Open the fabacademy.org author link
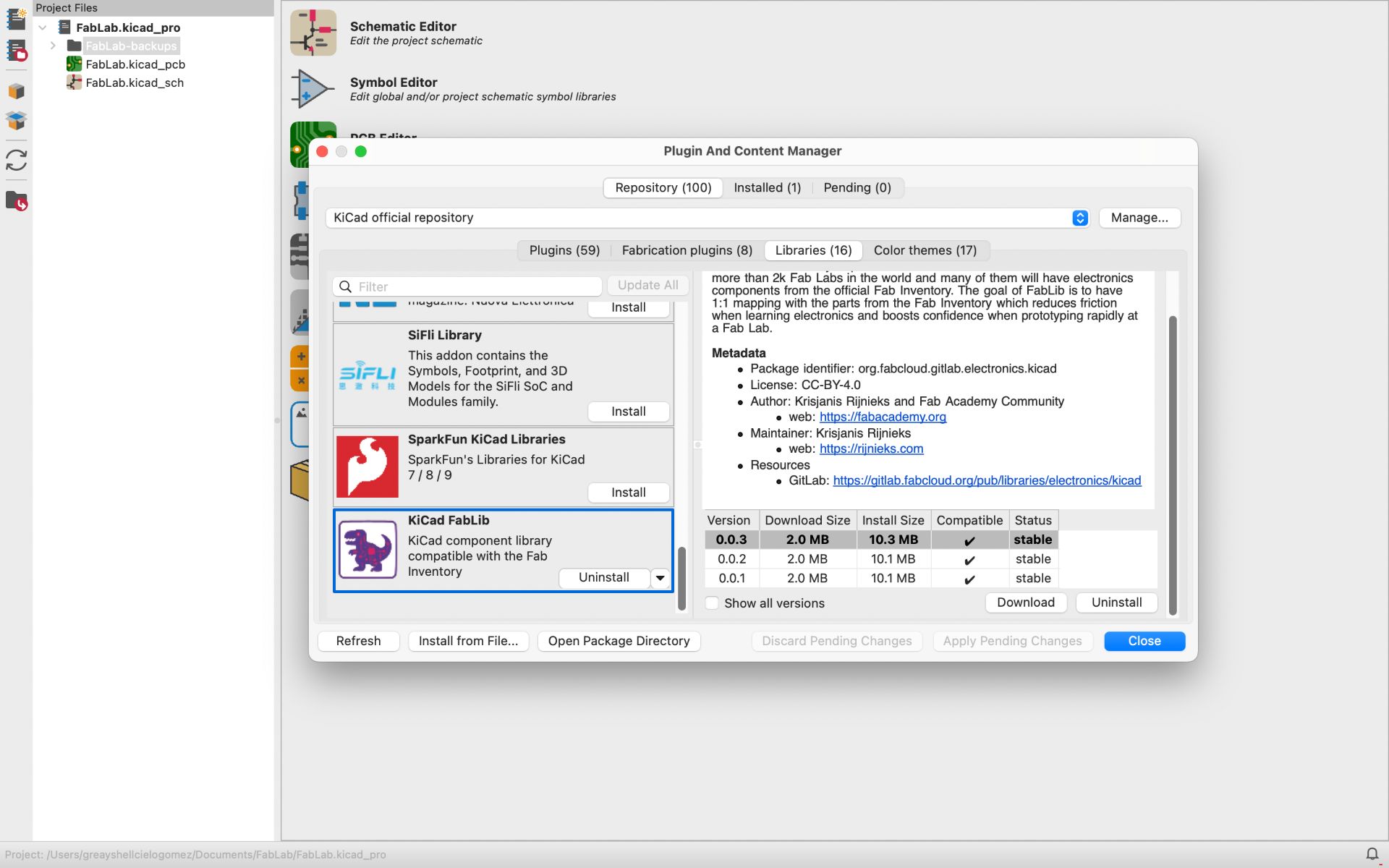Viewport: 1389px width, 868px height. click(883, 417)
